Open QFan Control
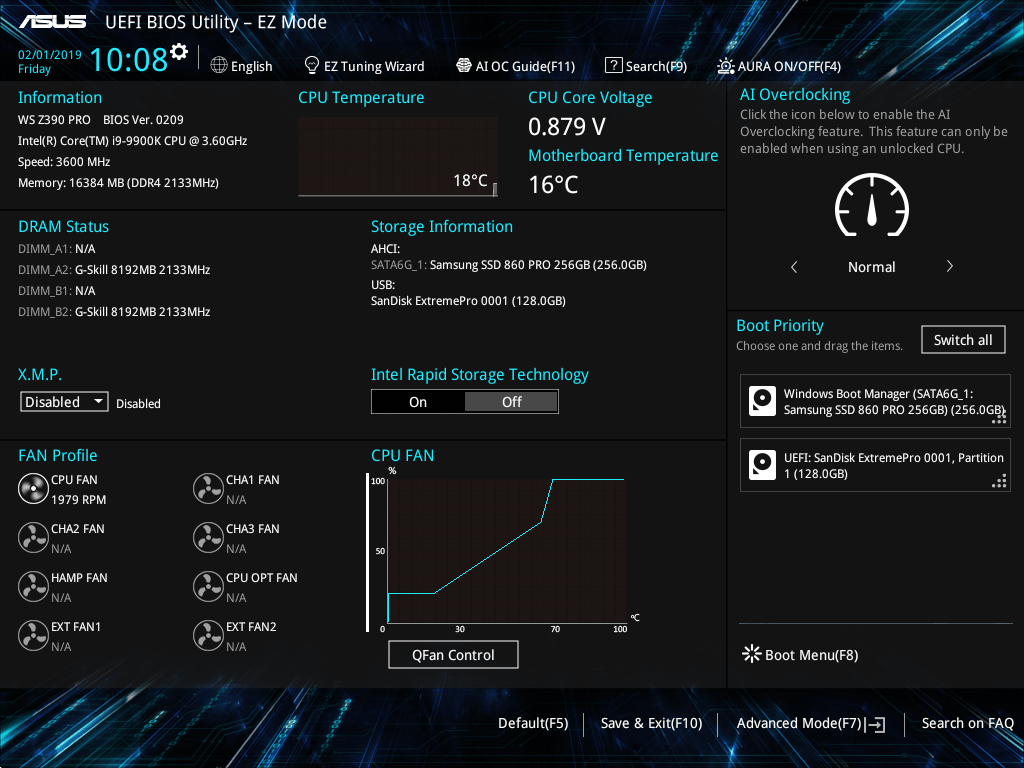 tap(453, 654)
